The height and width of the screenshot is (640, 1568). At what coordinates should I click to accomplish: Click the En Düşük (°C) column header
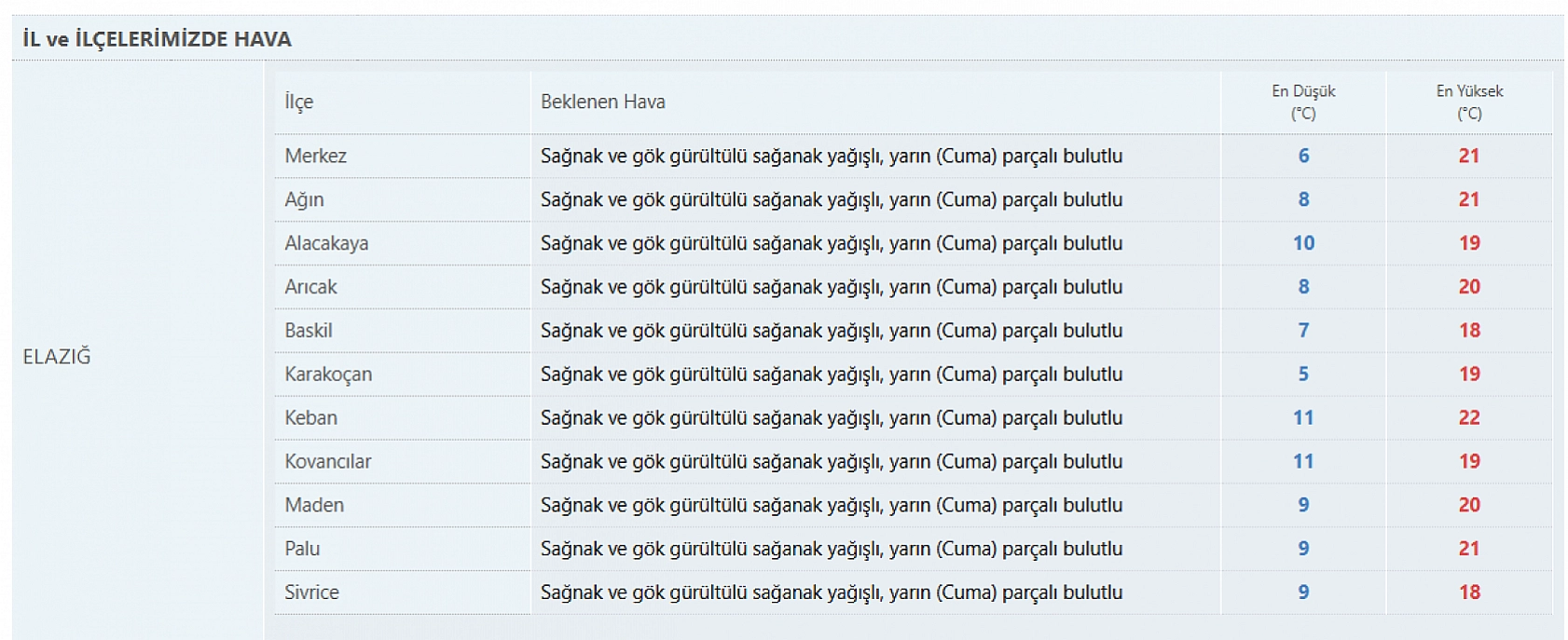click(1303, 102)
